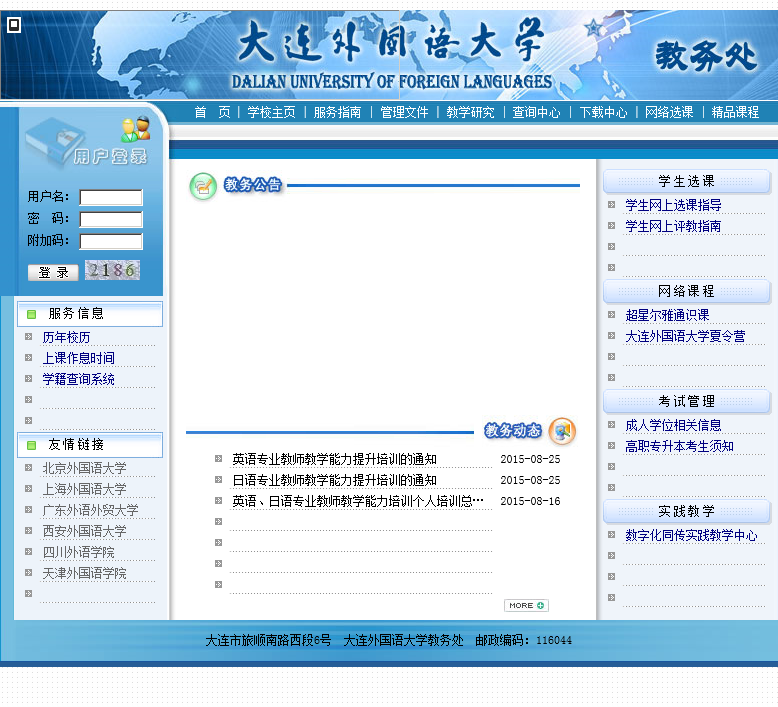This screenshot has height=707, width=778.
Task: Open the 数字化同传实践教学中心 link
Action: pyautogui.click(x=692, y=535)
